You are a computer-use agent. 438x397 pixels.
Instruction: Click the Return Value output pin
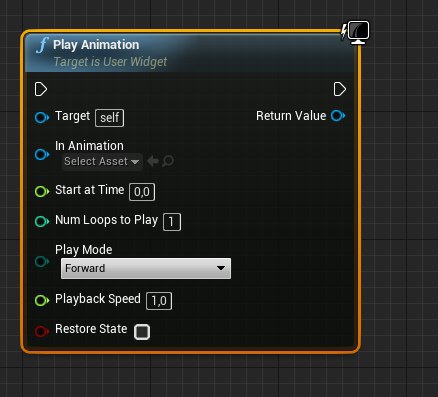338,116
